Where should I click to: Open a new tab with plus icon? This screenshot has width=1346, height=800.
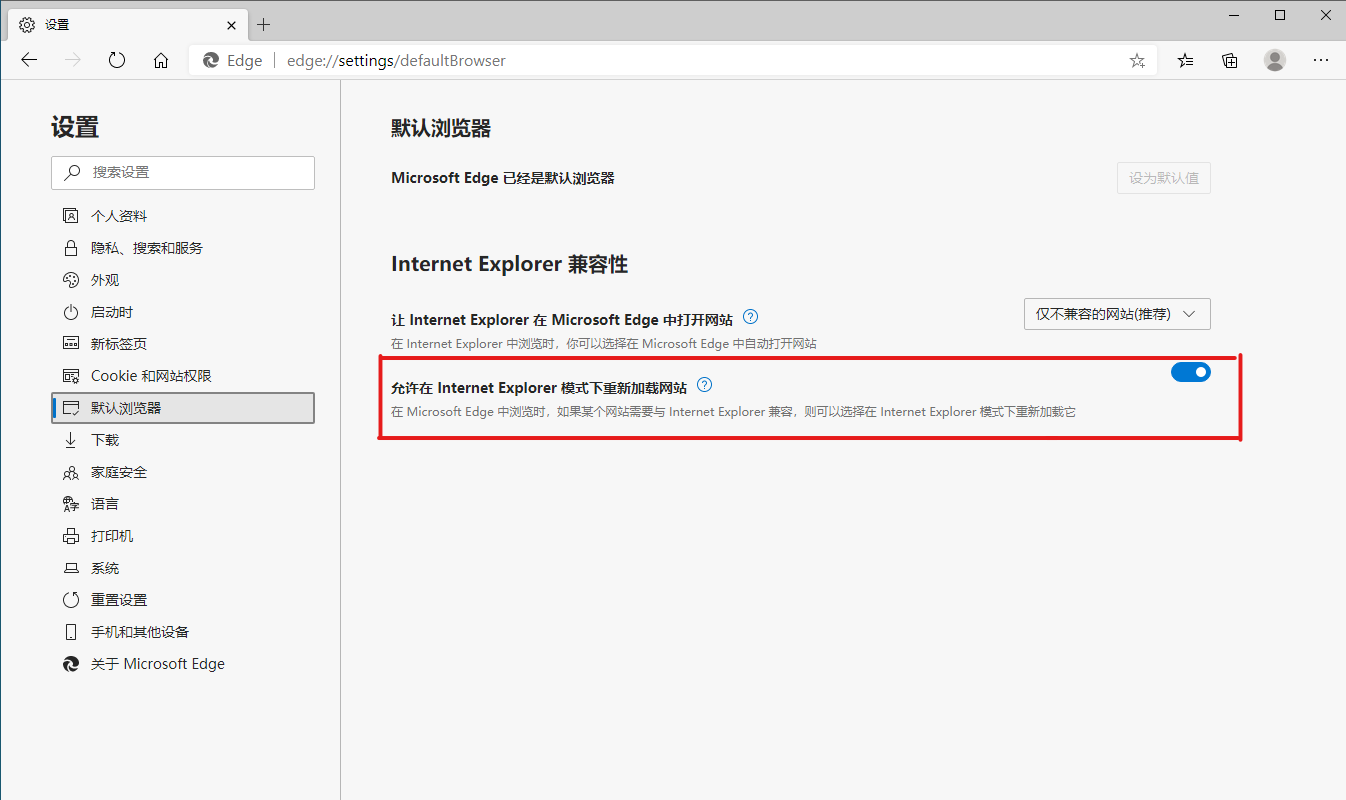[x=264, y=24]
